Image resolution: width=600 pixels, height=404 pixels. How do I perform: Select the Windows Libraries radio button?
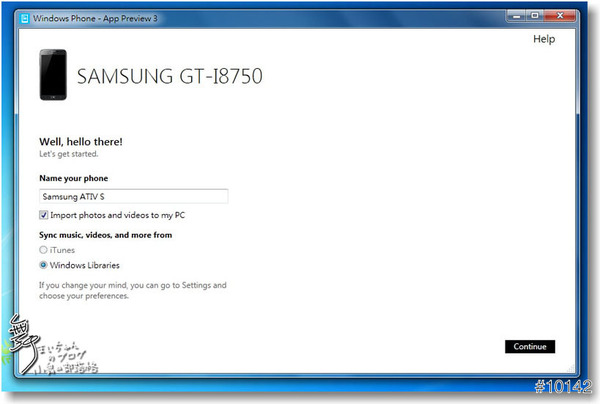coord(43,265)
